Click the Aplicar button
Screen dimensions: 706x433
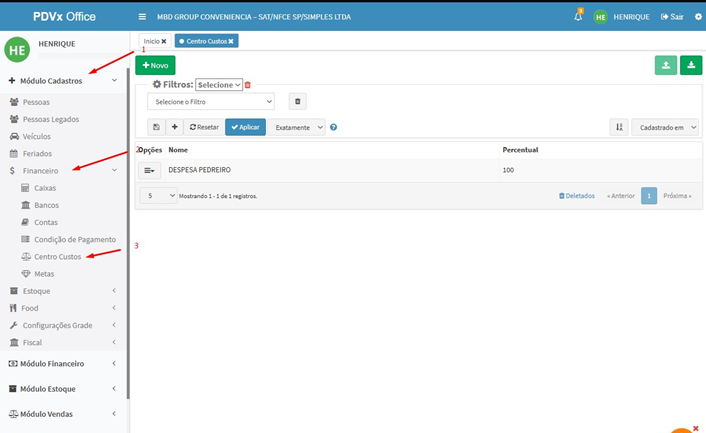click(x=245, y=127)
